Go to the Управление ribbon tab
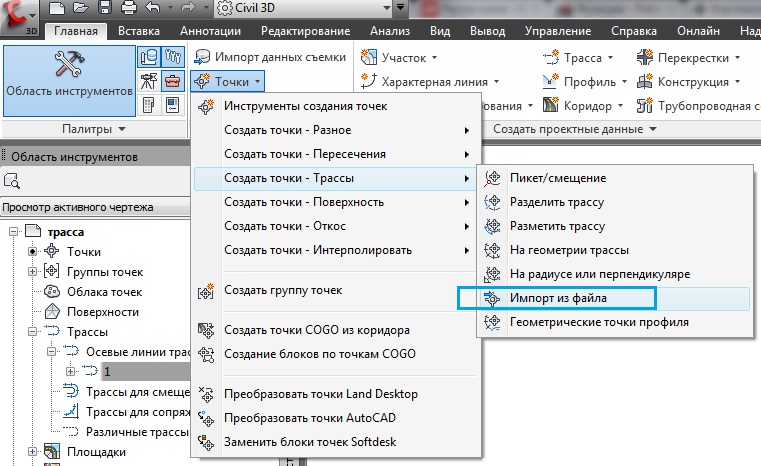This screenshot has width=761, height=466. pos(558,31)
